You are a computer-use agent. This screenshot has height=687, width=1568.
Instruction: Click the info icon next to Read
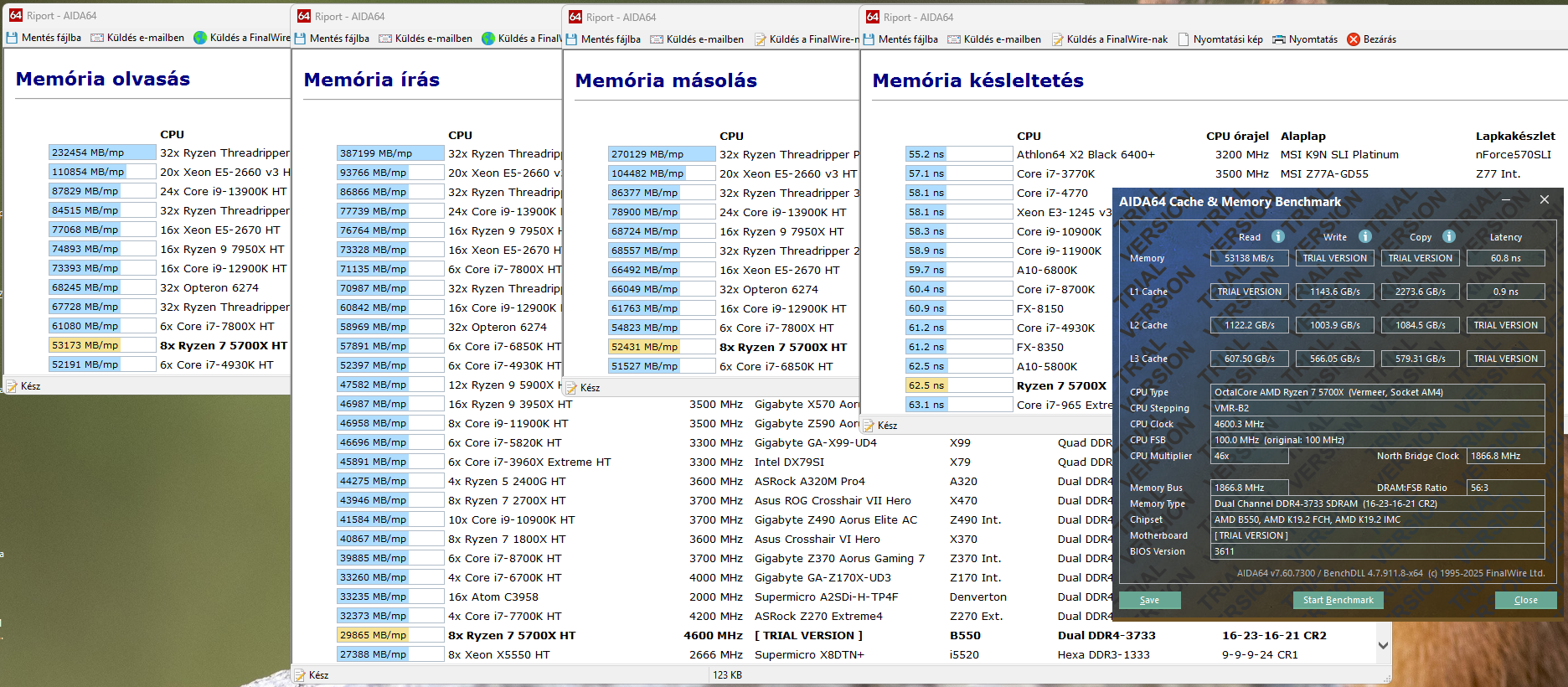tap(1278, 236)
